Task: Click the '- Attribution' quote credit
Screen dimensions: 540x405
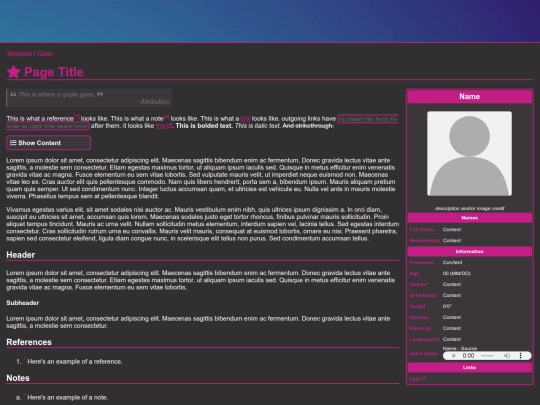Action: [x=153, y=102]
